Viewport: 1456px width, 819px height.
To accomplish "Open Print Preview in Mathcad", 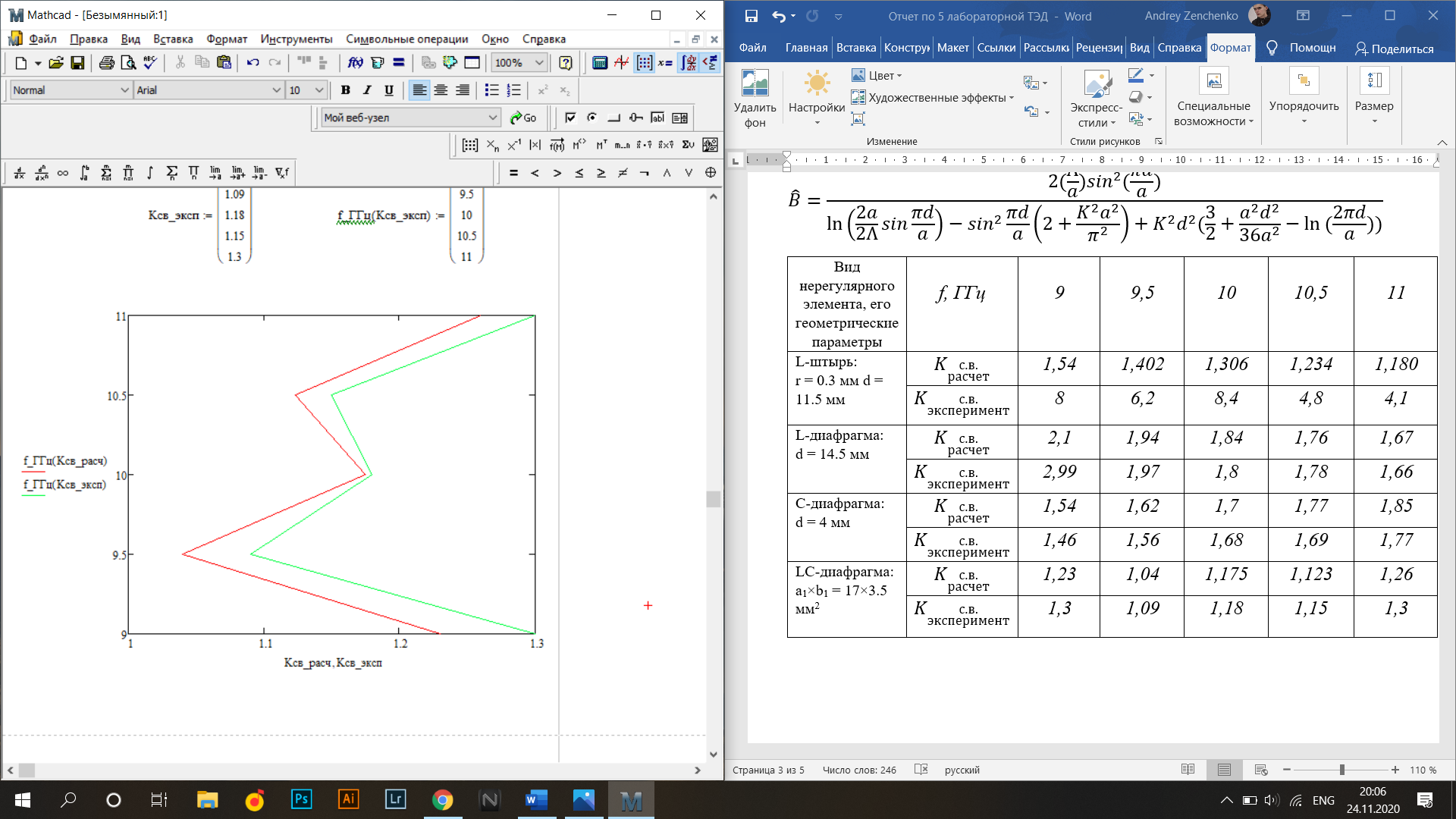I will pos(128,63).
